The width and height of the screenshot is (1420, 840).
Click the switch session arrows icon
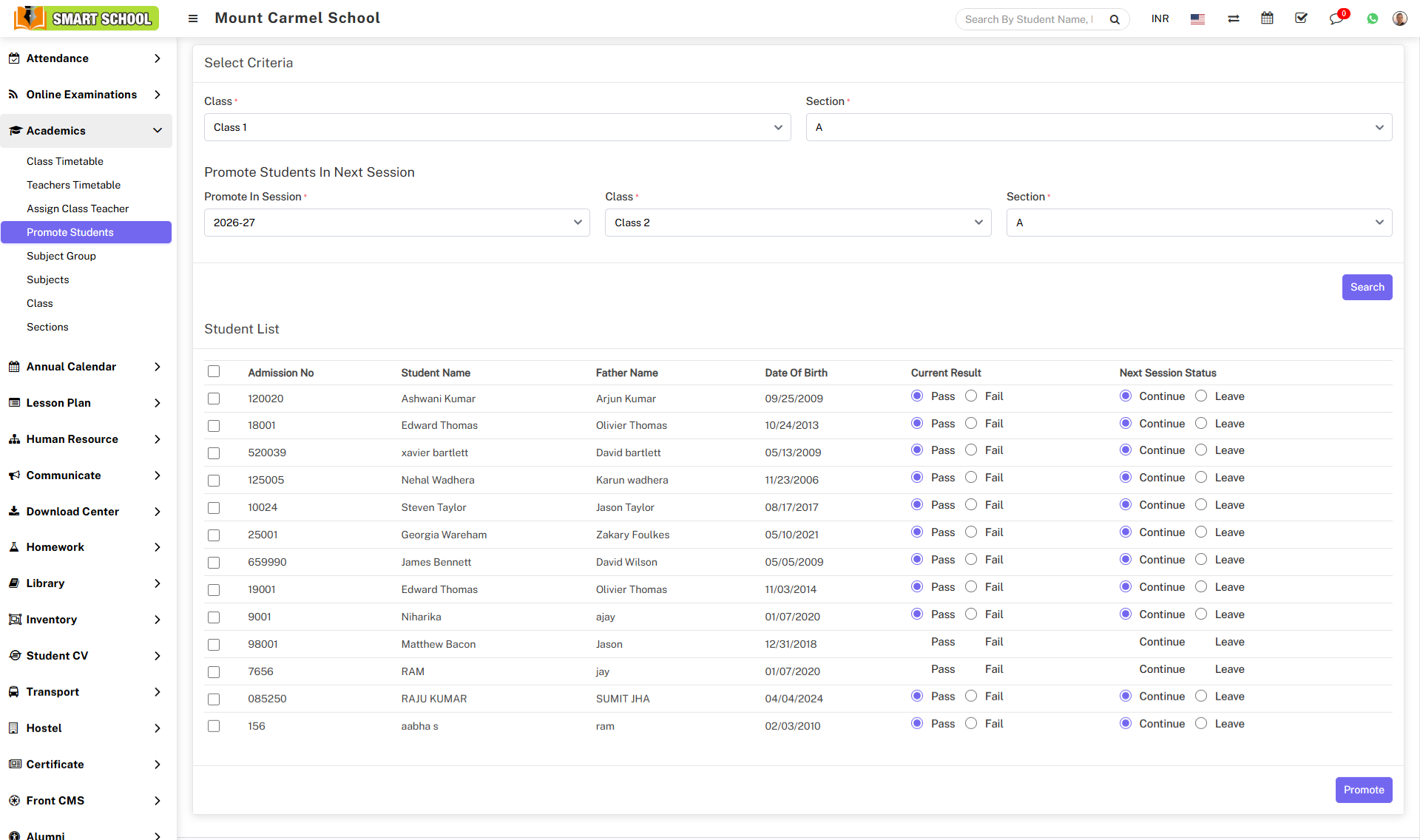pos(1233,18)
